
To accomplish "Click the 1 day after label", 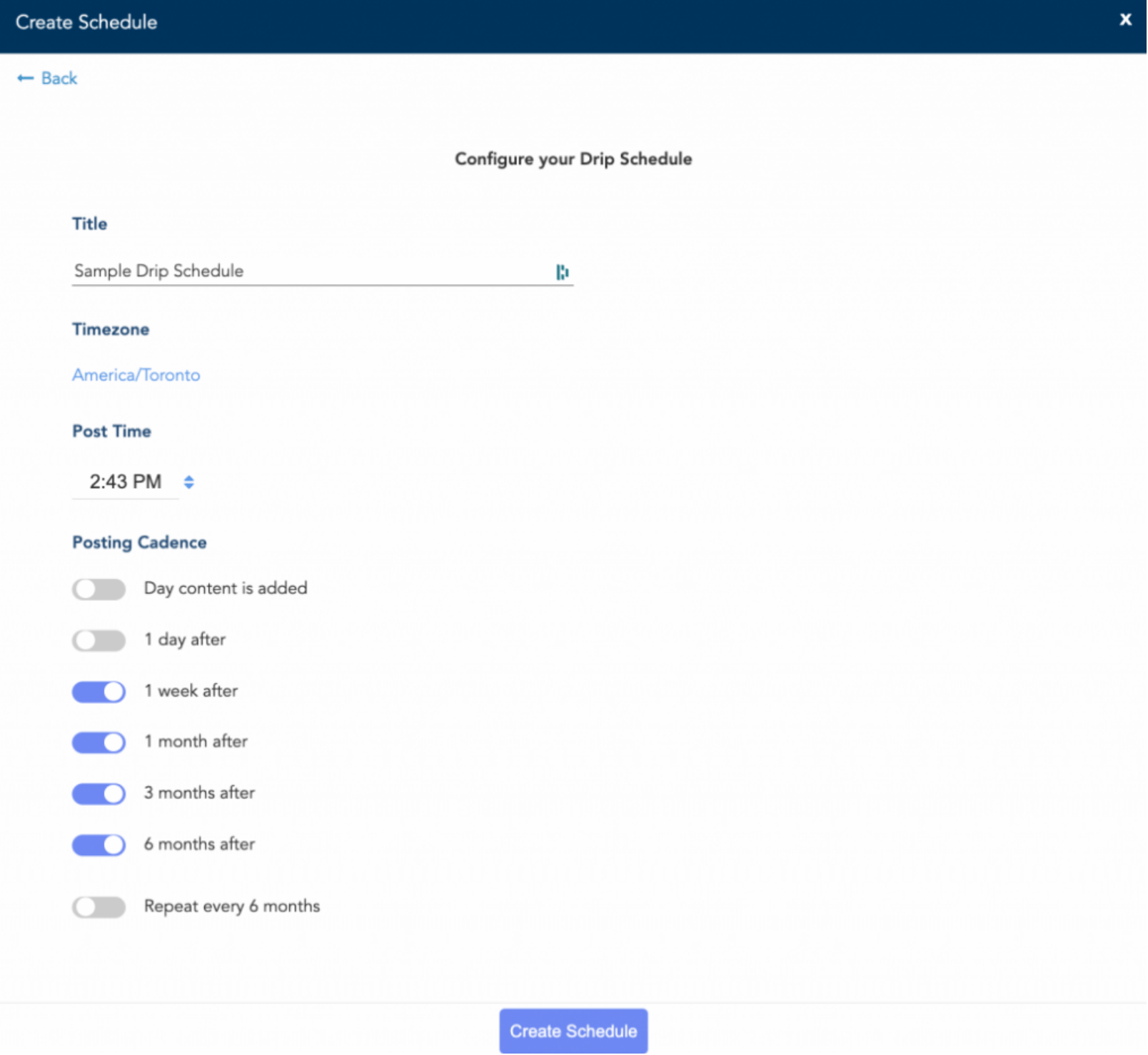I will pyautogui.click(x=185, y=640).
